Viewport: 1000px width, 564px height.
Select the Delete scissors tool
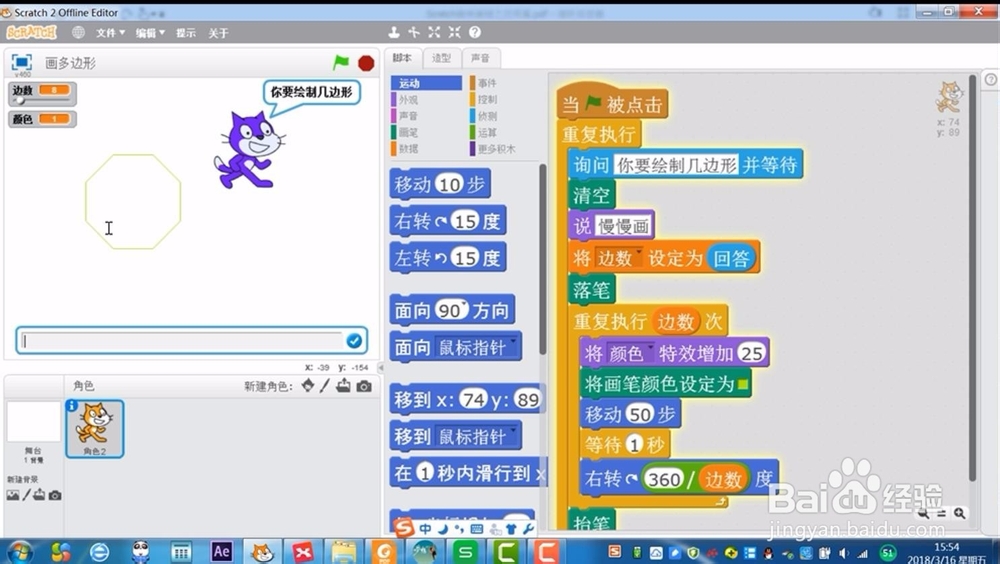[415, 33]
